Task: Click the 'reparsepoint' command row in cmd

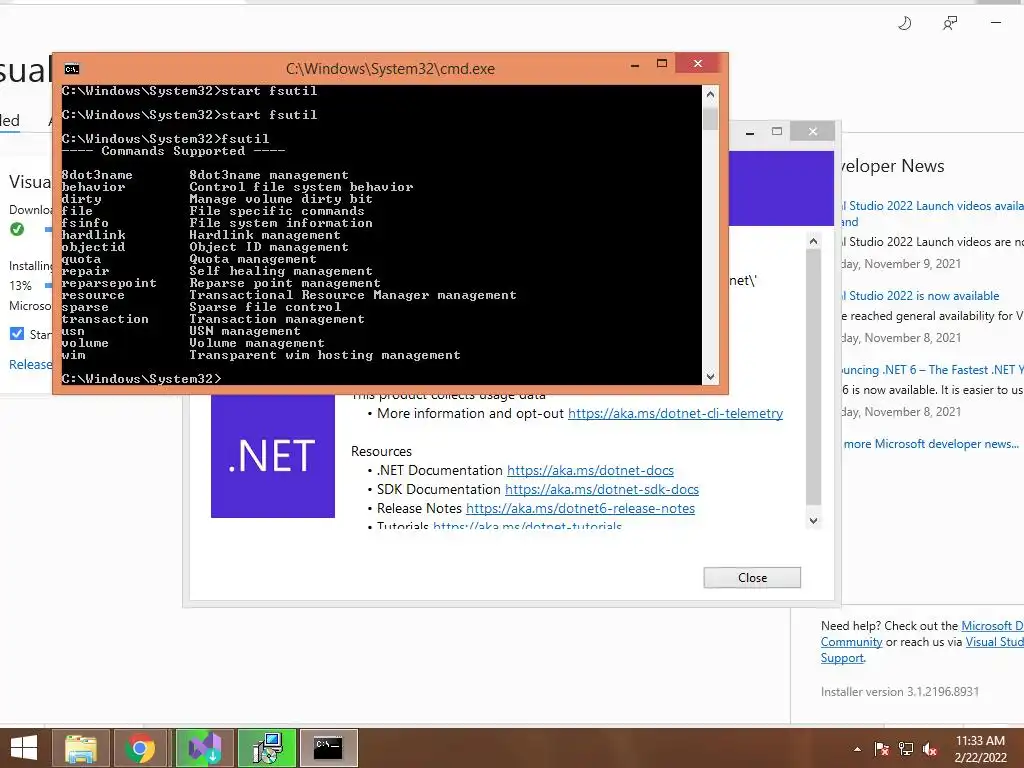Action: click(x=221, y=283)
